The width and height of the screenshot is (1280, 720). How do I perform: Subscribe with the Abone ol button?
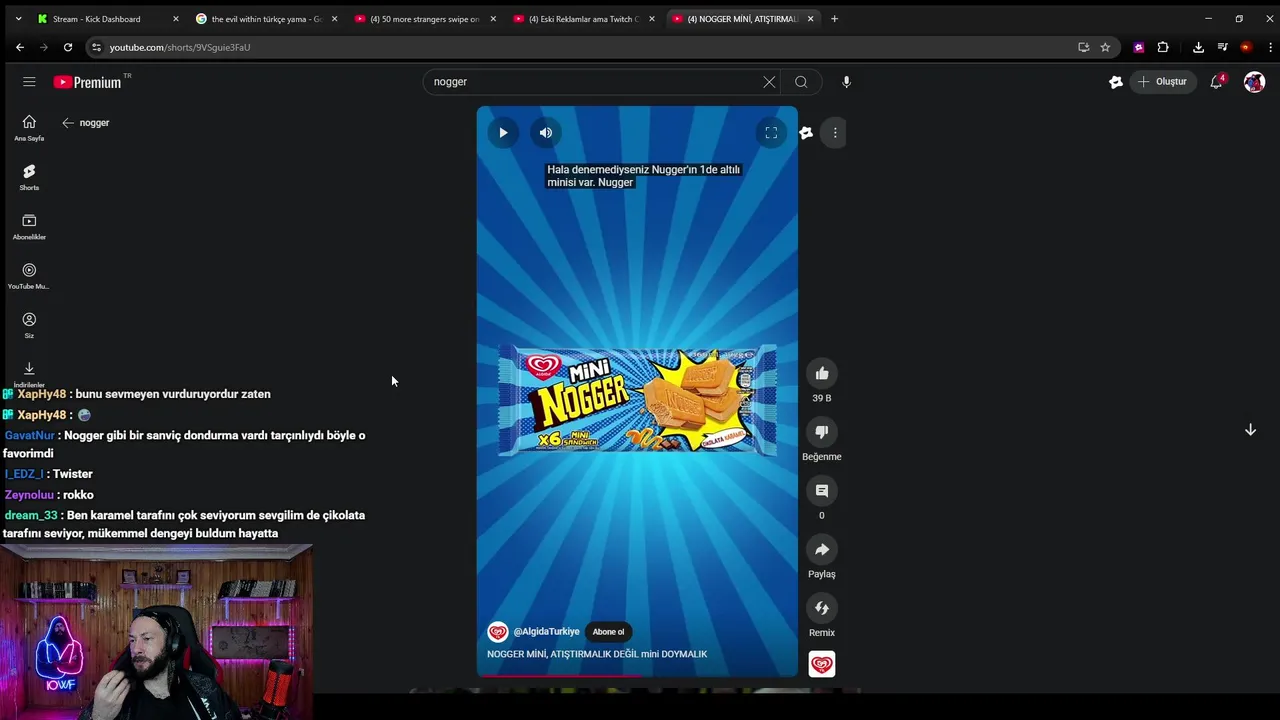(x=608, y=632)
